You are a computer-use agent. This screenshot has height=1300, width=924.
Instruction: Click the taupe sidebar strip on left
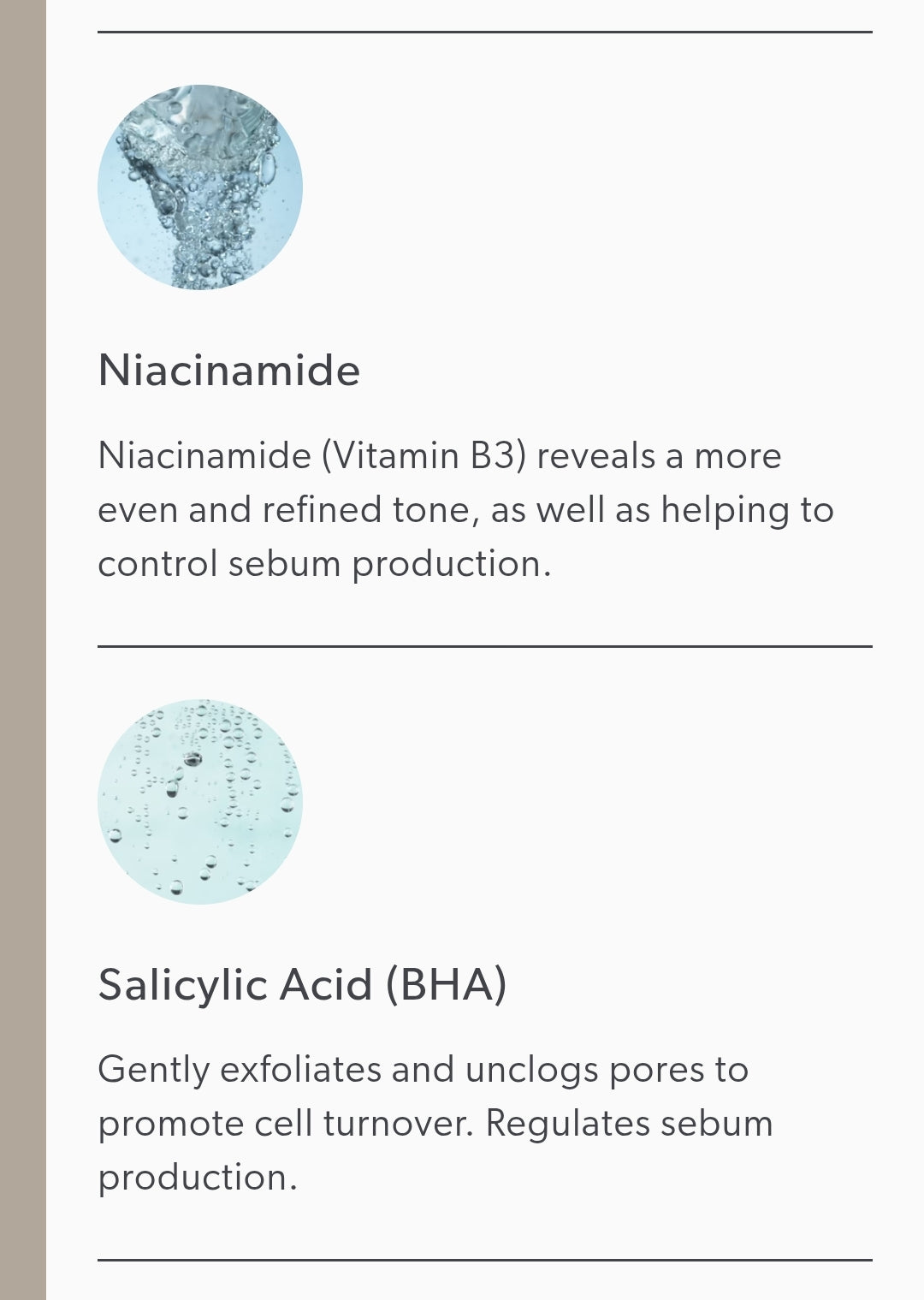tap(23, 650)
